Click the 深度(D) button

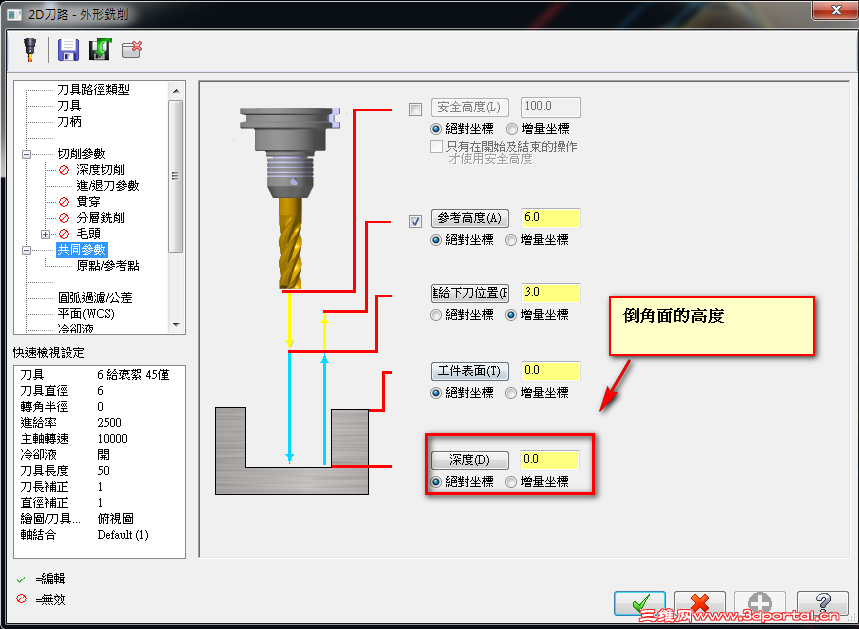click(x=469, y=460)
